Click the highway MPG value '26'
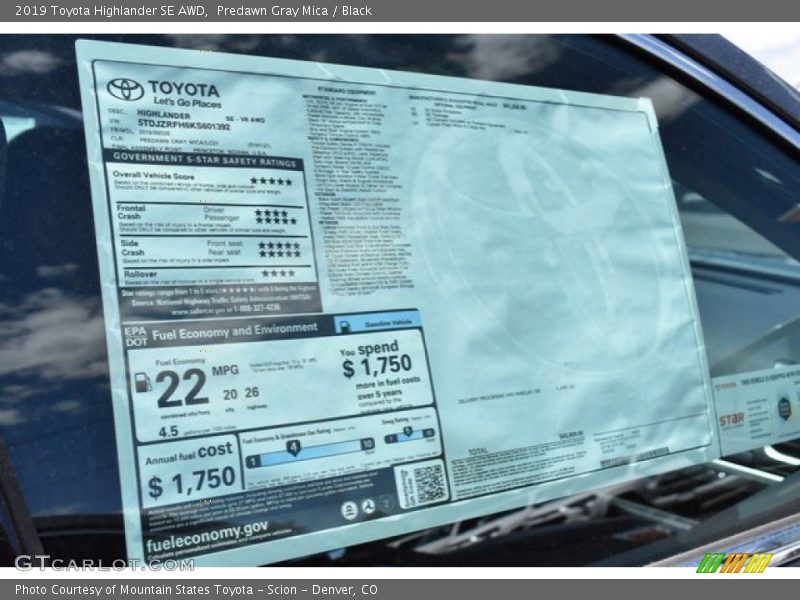Viewport: 800px width, 600px height. click(x=252, y=392)
